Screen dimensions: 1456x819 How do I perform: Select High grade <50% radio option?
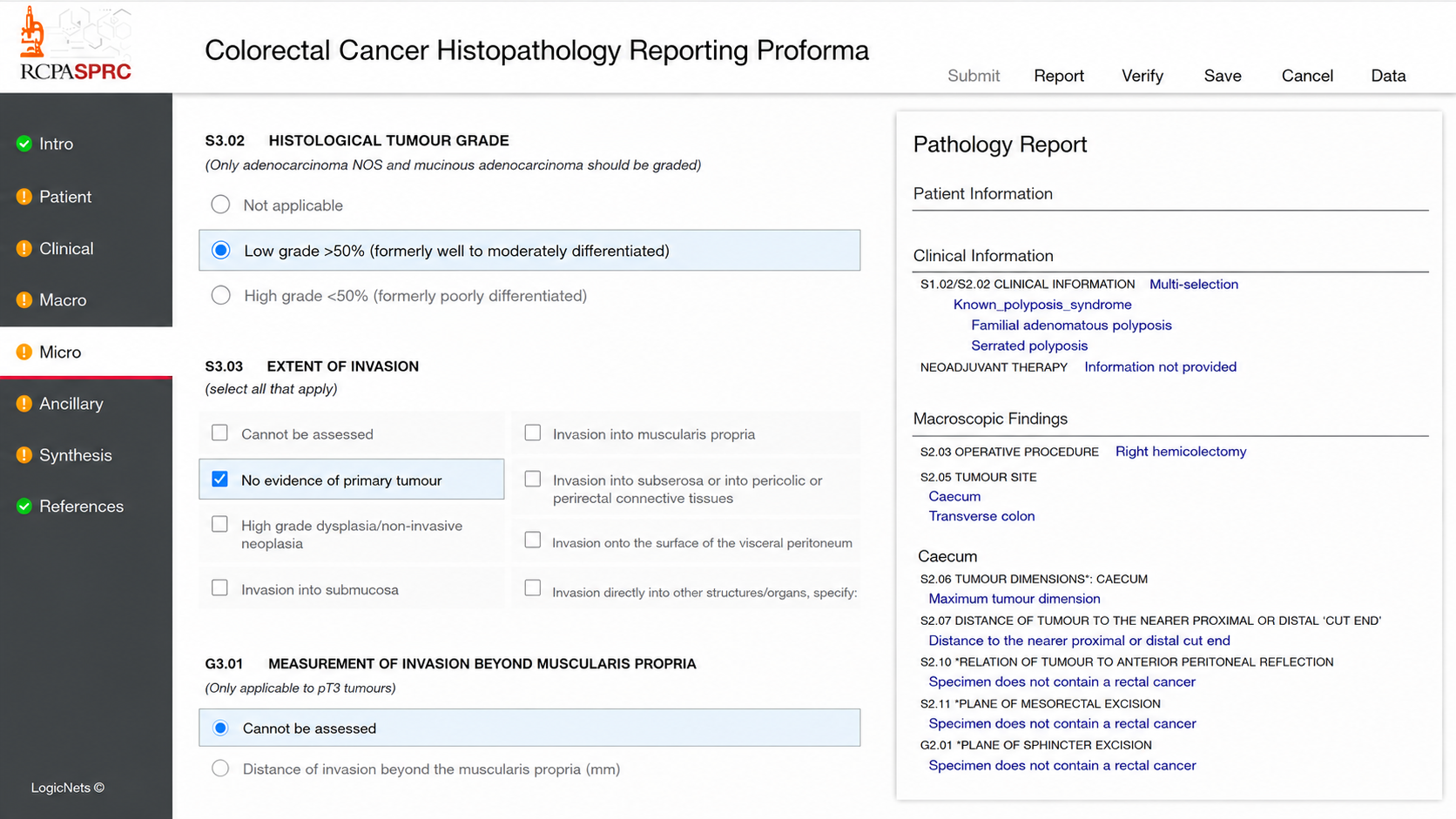click(x=221, y=295)
